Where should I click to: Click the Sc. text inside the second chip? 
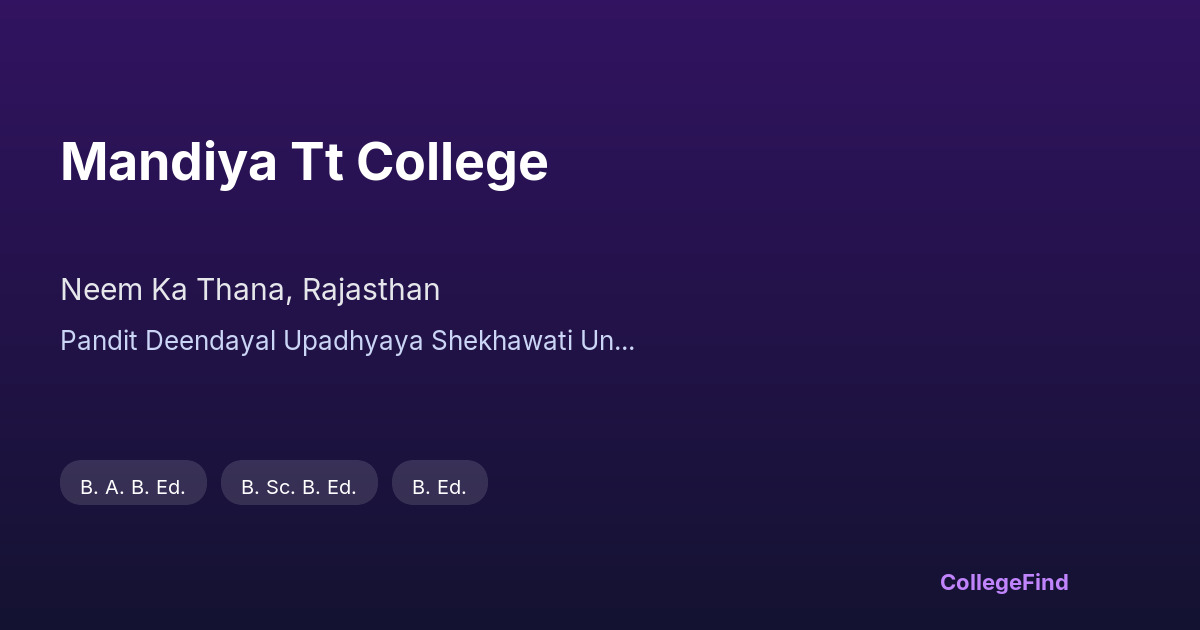tap(280, 487)
